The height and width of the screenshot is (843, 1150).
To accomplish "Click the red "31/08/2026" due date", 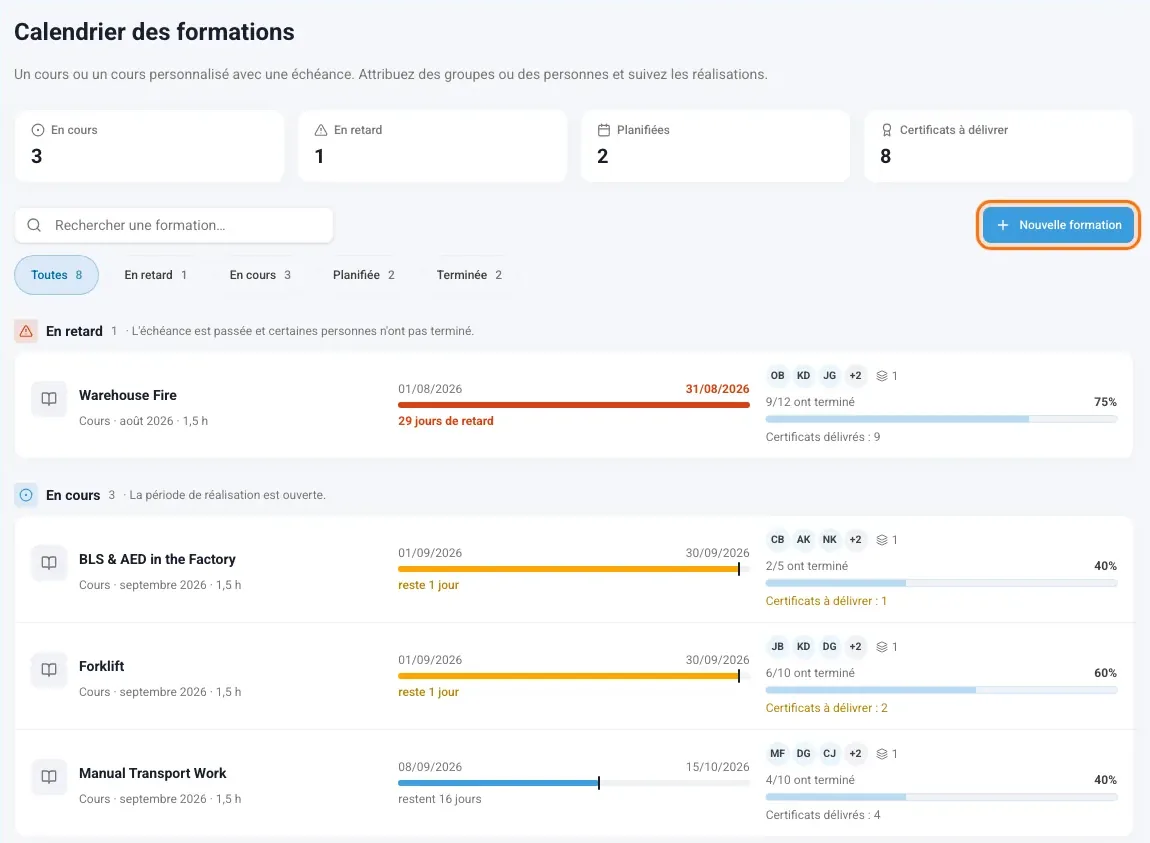I will (717, 389).
